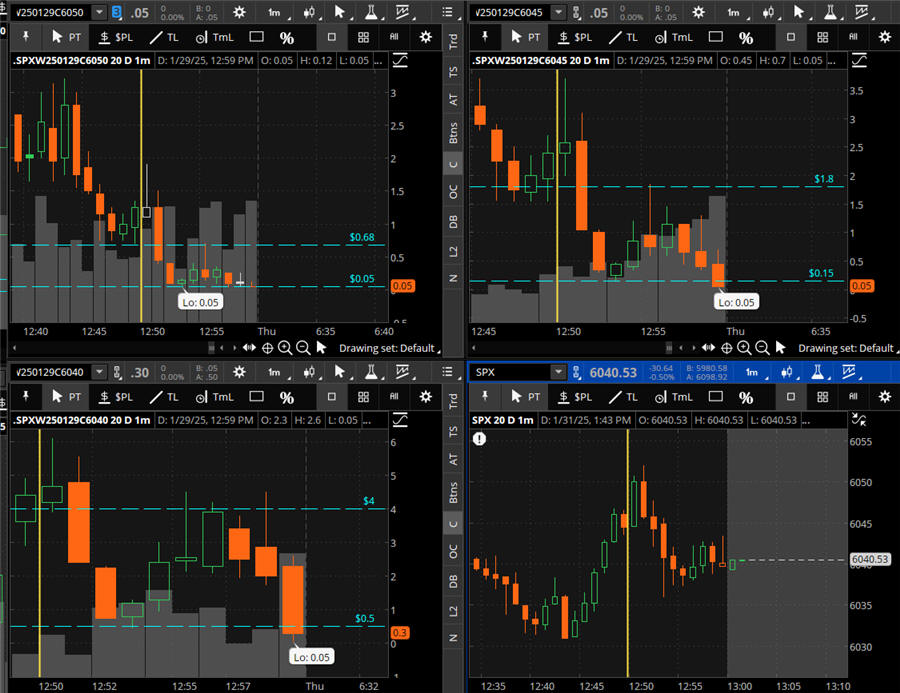Expand the 1m timeframe dropdown in the SPX chart
Viewport: 900px width, 693px height.
[755, 372]
